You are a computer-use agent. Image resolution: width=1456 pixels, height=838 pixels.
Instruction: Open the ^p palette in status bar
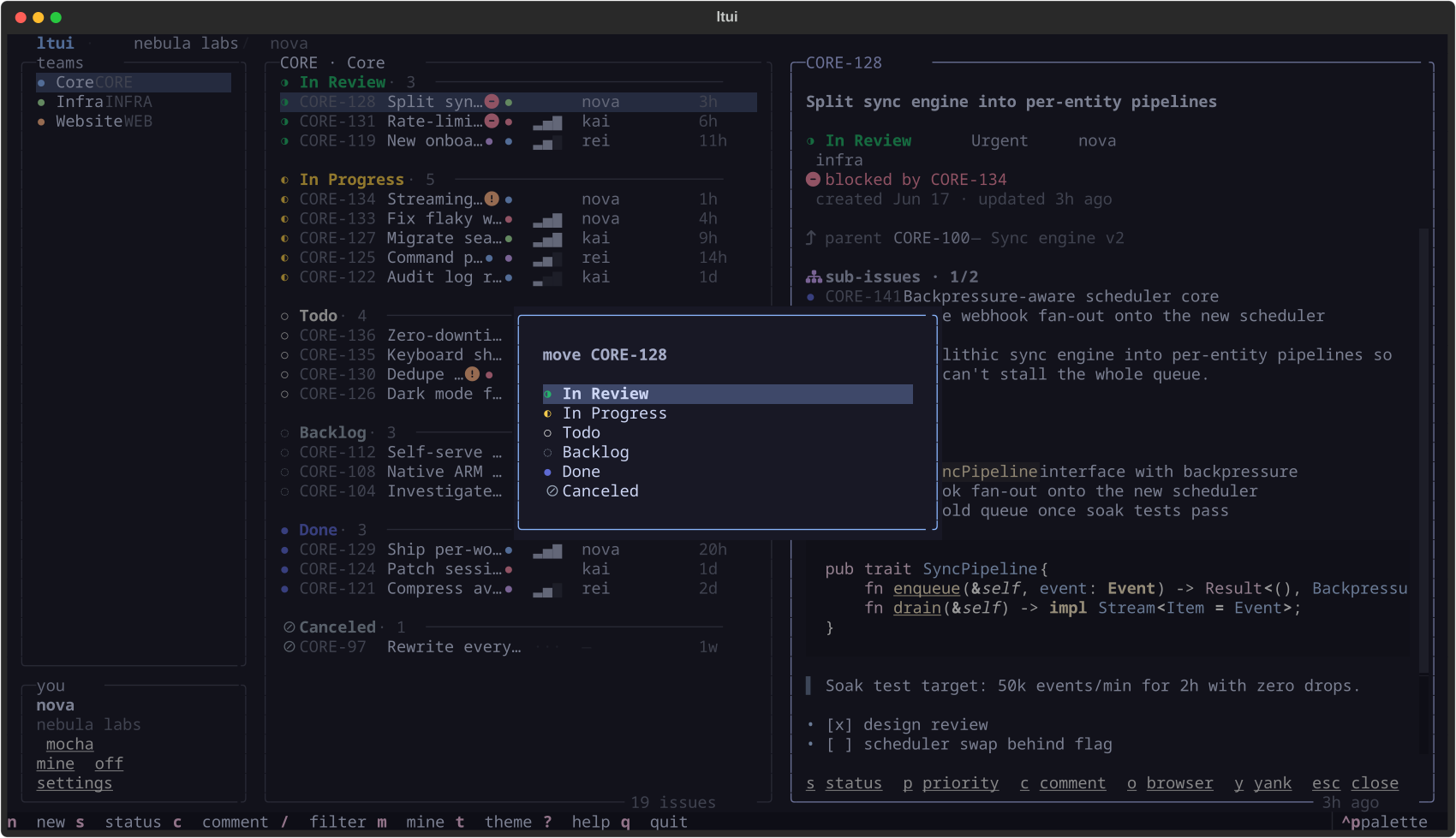[x=1384, y=823]
